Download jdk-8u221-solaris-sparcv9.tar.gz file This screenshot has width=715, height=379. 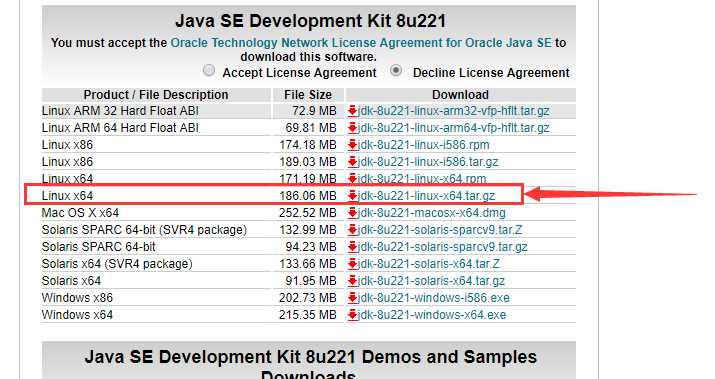pos(443,247)
